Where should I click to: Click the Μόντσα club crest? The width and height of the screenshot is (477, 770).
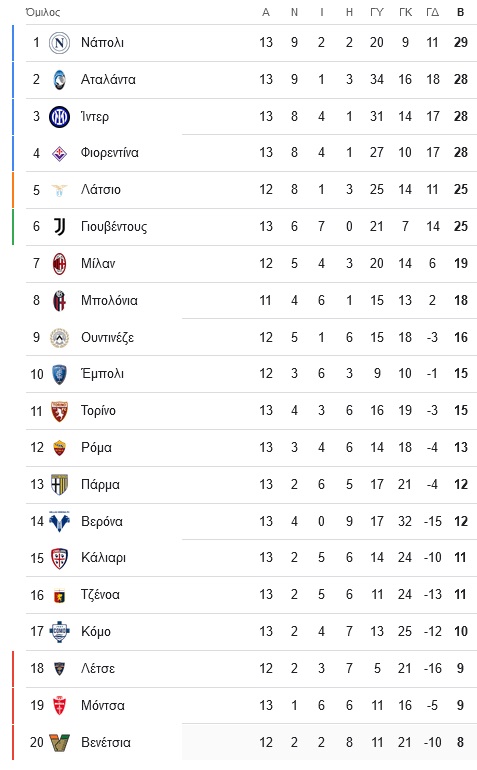point(59,706)
